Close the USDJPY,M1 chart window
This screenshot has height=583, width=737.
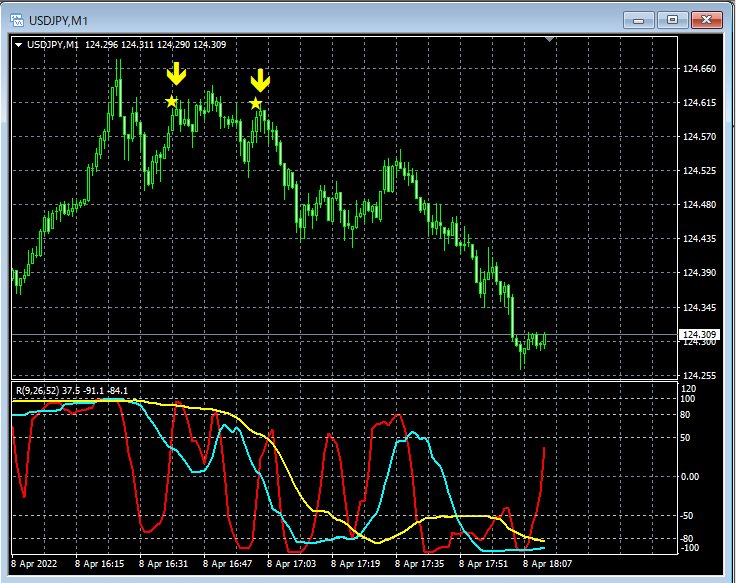click(706, 20)
